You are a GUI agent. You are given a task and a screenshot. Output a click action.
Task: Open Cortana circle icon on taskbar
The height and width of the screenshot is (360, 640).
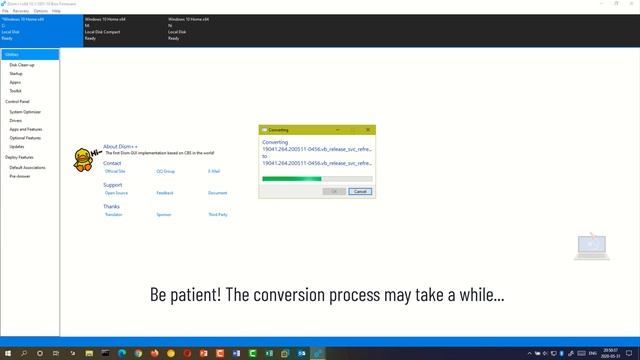click(x=40, y=353)
